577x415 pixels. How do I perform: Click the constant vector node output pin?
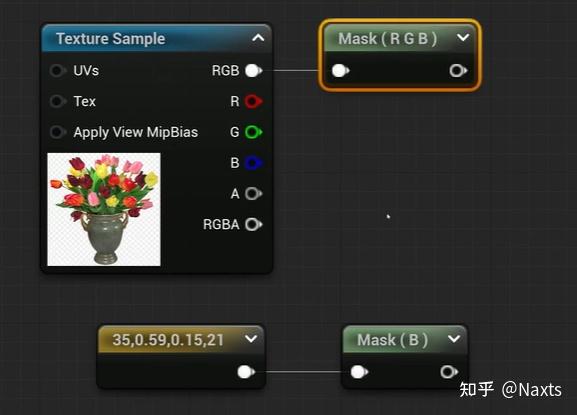246,372
